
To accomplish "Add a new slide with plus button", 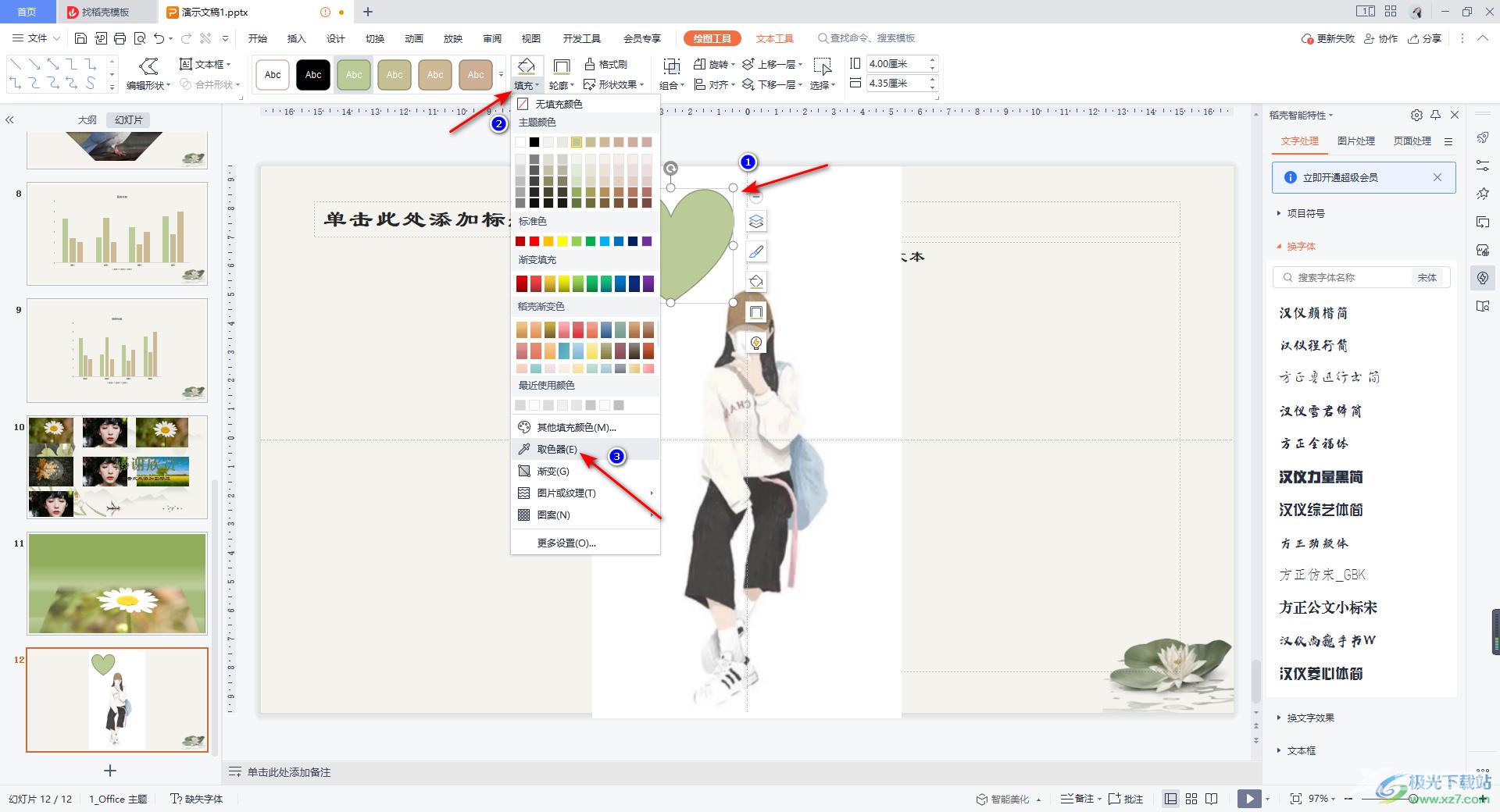I will click(110, 771).
